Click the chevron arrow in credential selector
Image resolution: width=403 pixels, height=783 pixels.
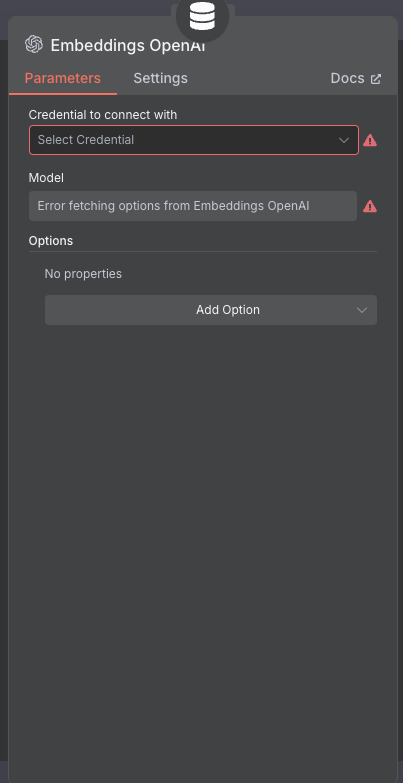tap(344, 140)
